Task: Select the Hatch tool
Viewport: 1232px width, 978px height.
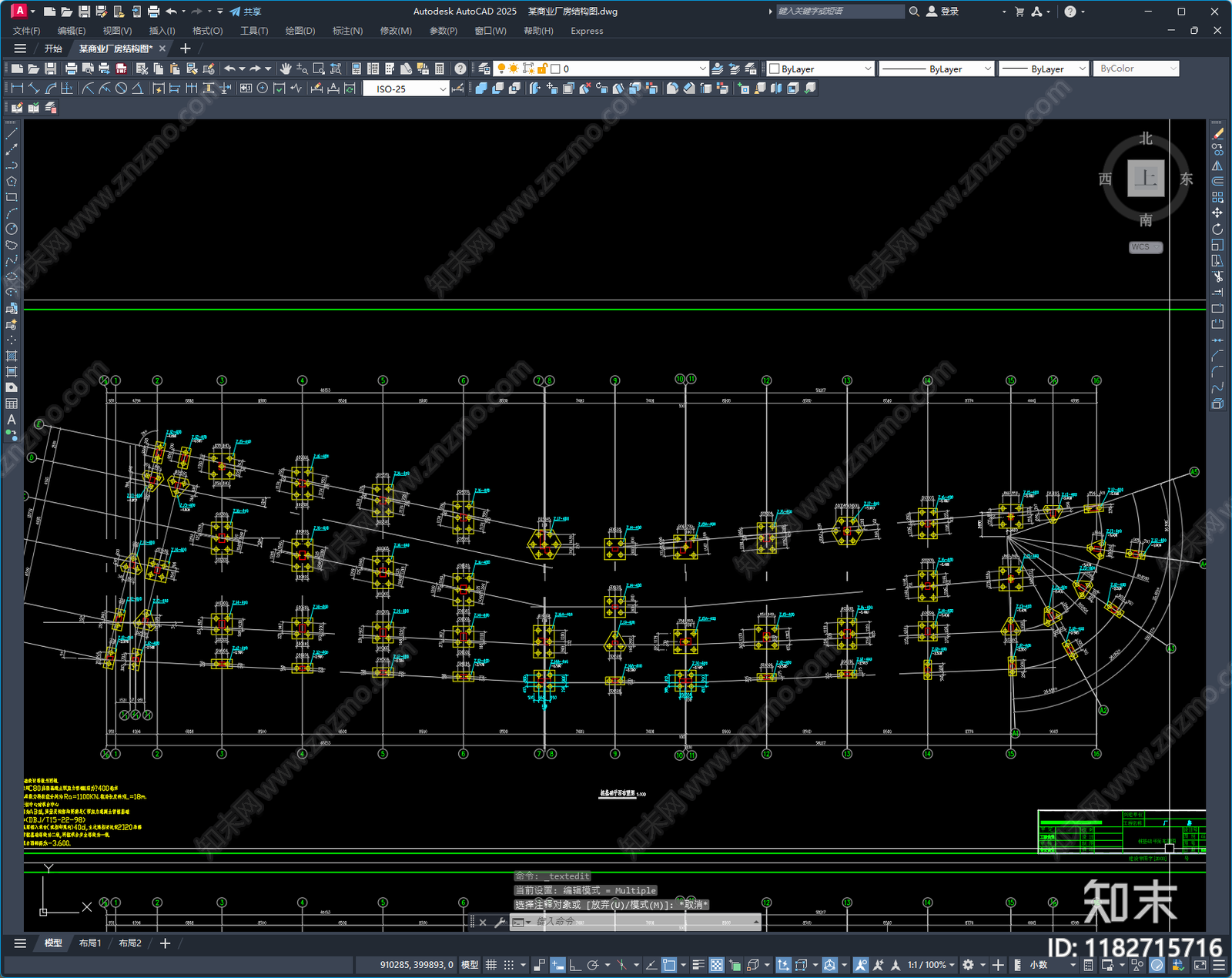Action: [12, 356]
